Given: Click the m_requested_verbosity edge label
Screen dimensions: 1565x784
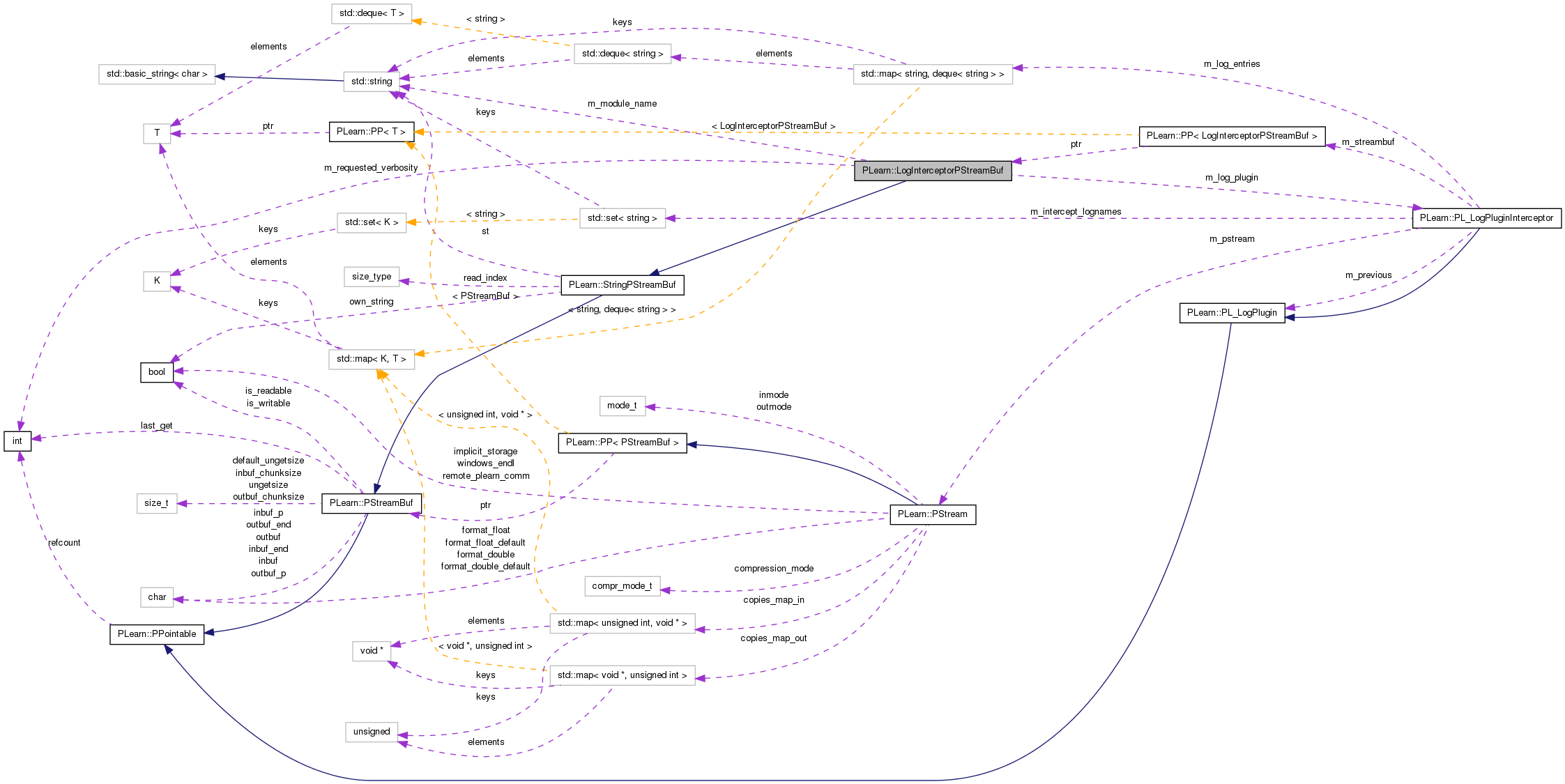Looking at the screenshot, I should [x=371, y=168].
